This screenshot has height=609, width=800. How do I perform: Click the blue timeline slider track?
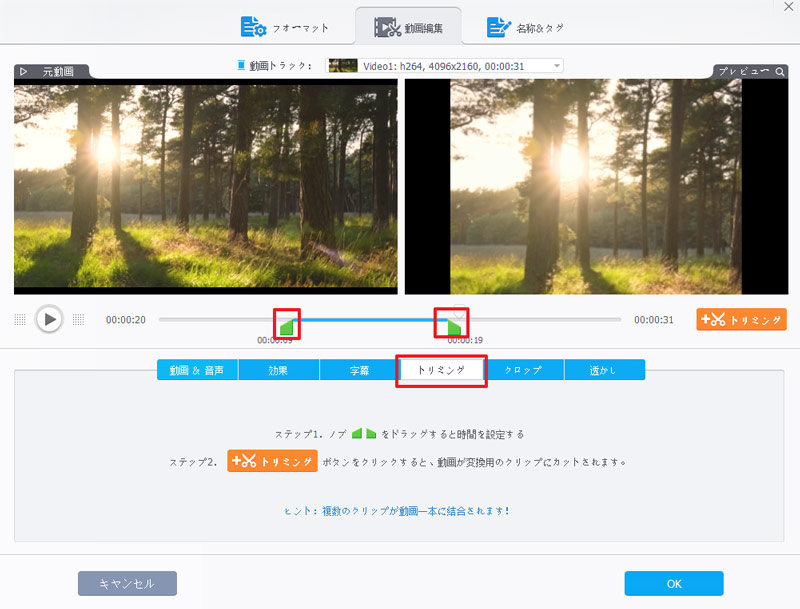[370, 319]
